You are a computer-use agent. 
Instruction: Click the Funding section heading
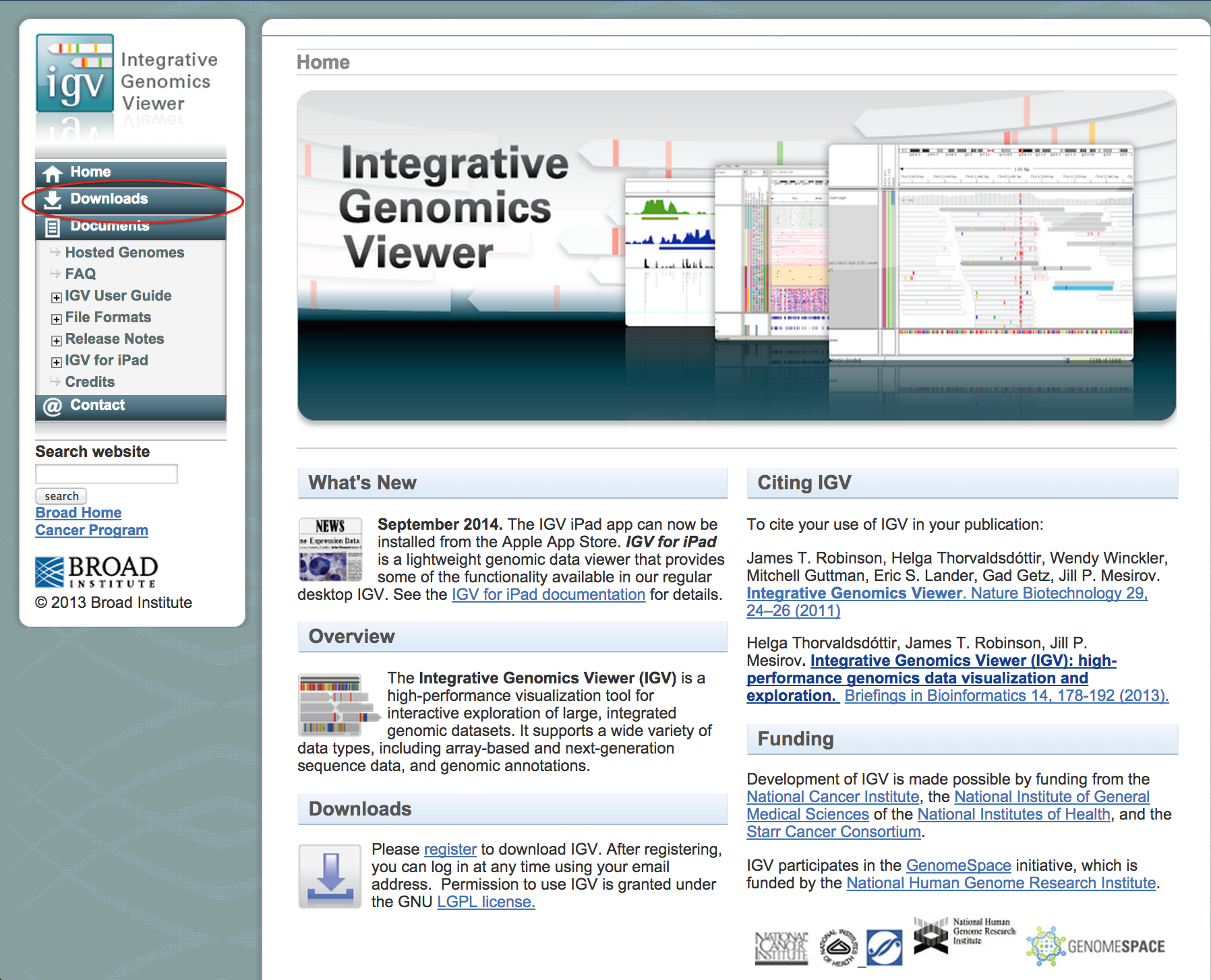pyautogui.click(x=796, y=739)
